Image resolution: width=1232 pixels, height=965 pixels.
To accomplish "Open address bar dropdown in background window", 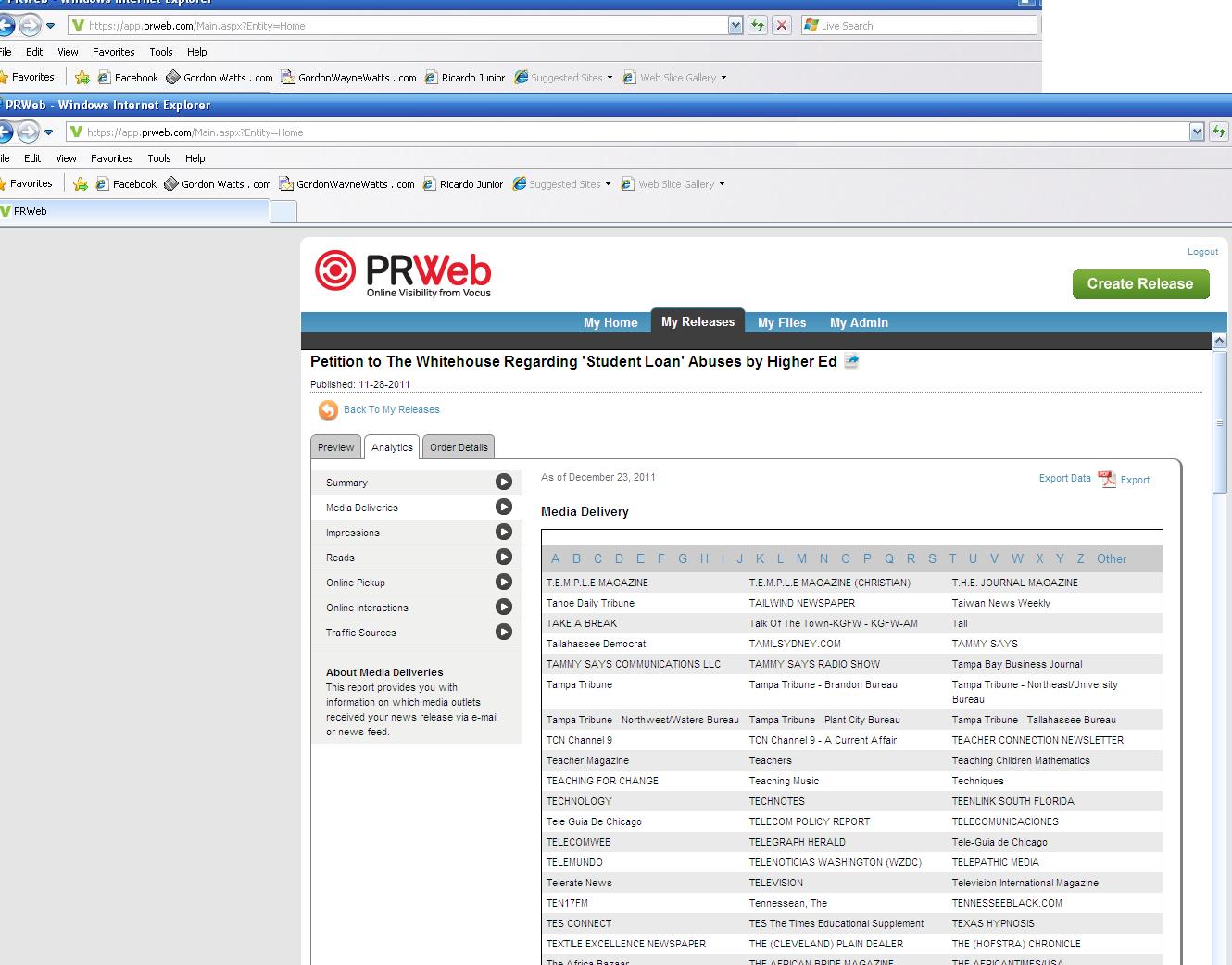I will pos(735,25).
